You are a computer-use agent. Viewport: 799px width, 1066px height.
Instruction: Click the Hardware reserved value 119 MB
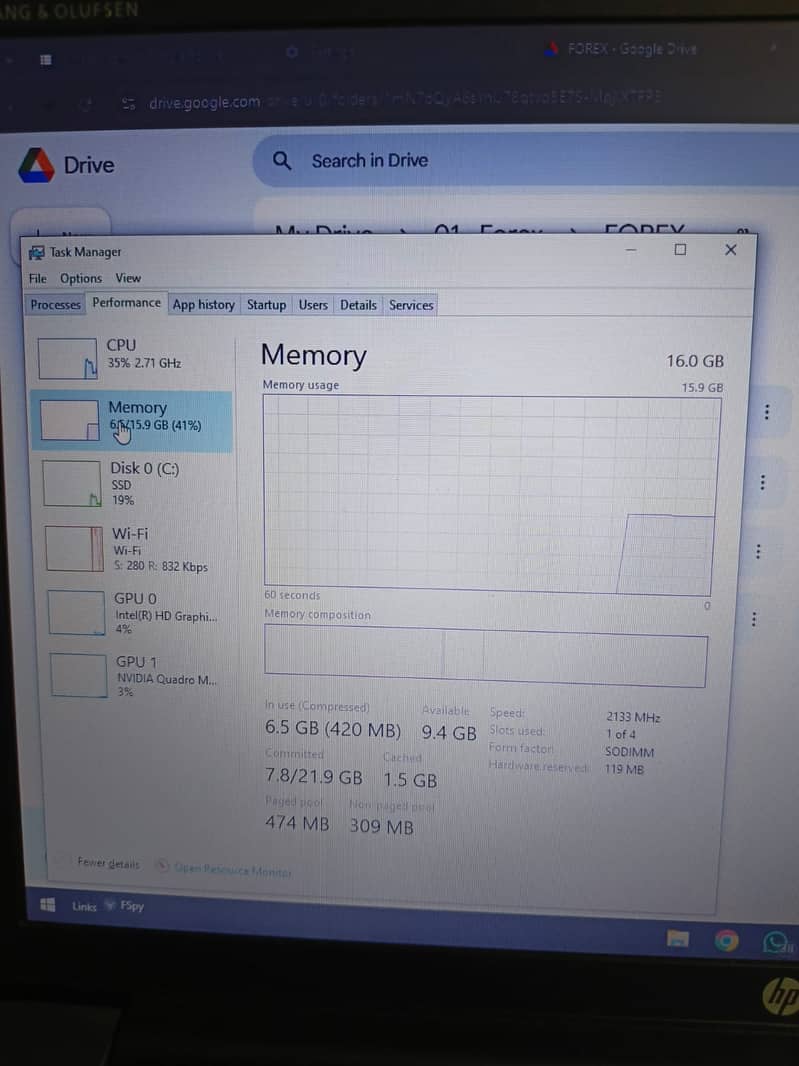tap(624, 770)
